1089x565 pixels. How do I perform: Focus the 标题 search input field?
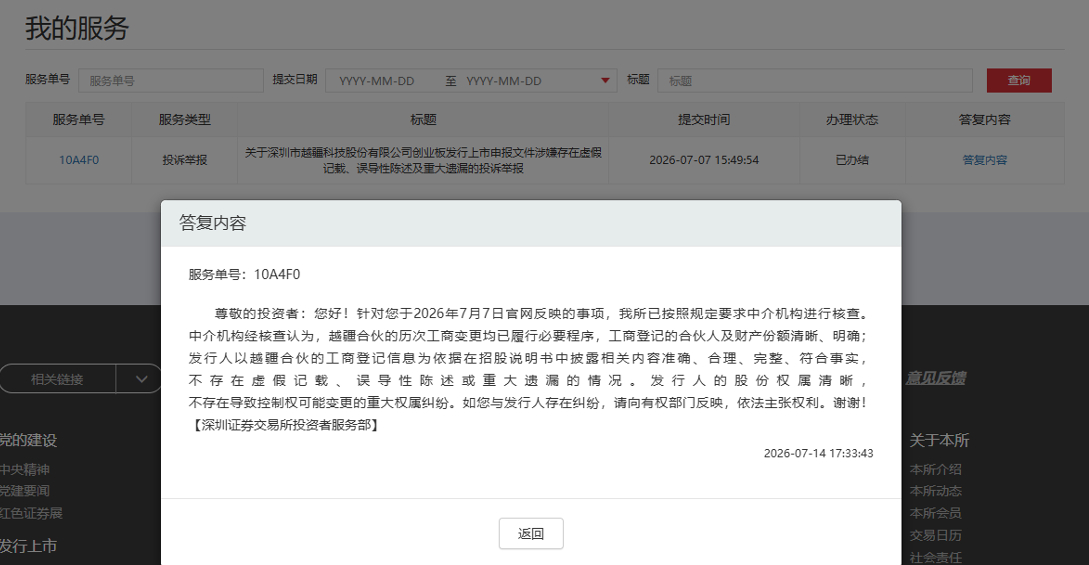click(x=815, y=81)
